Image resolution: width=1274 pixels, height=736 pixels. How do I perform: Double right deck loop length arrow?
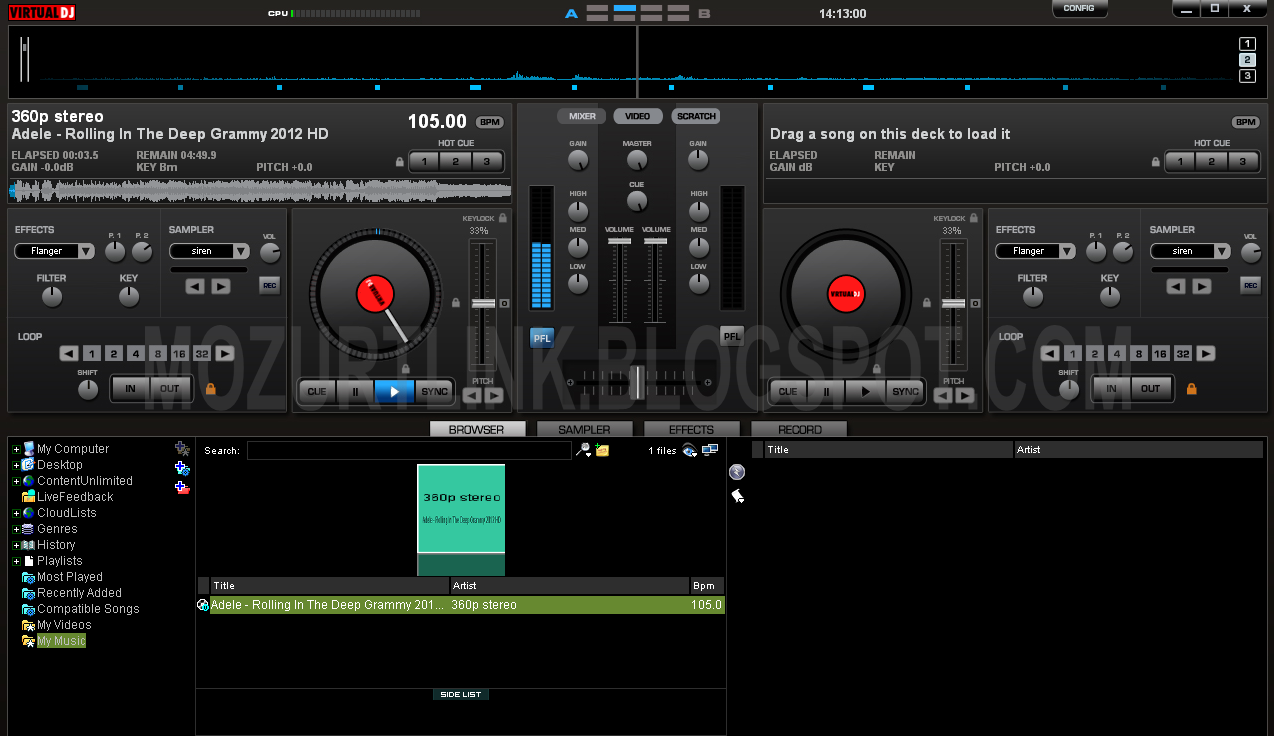(1206, 353)
